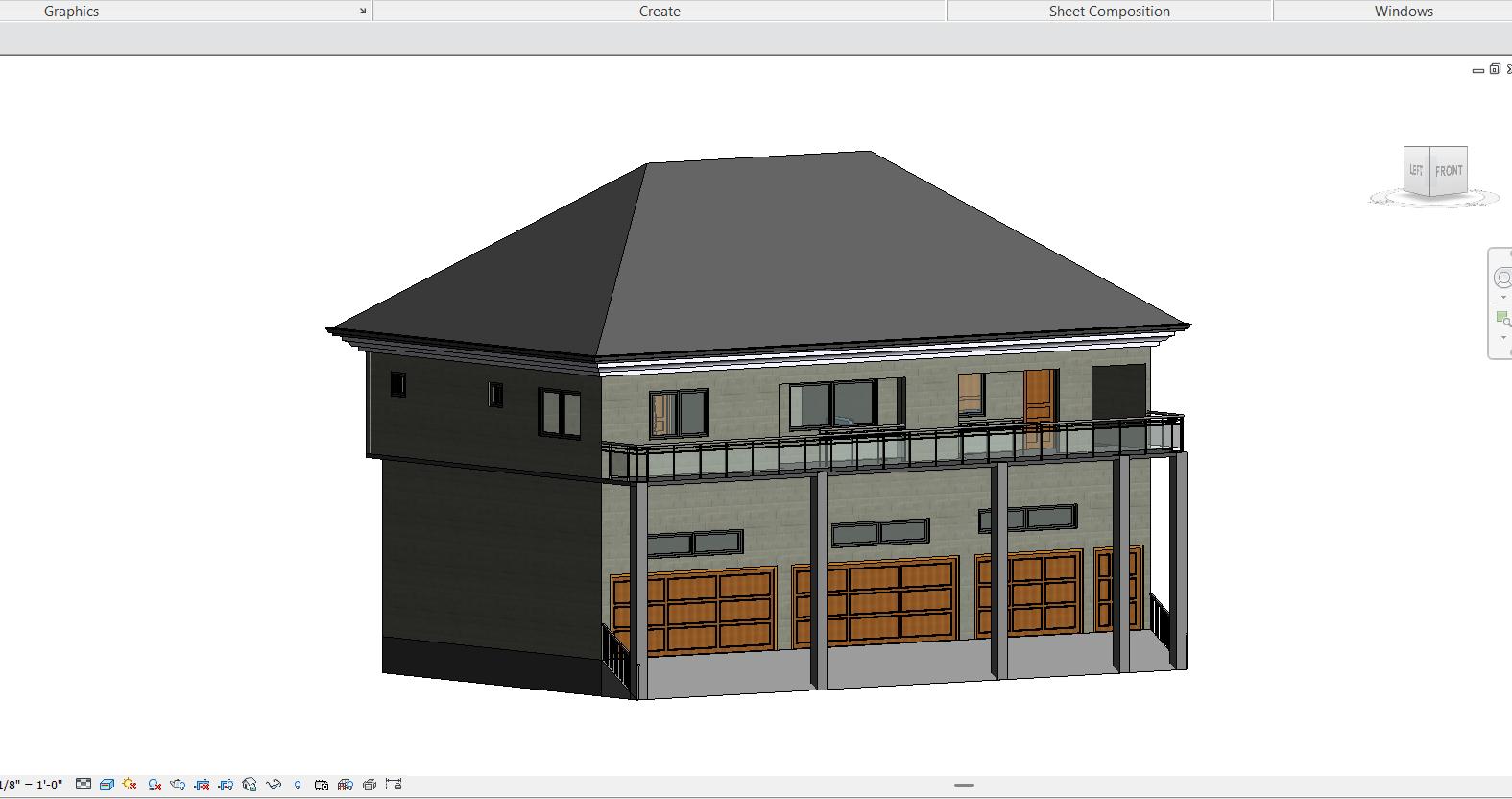Image resolution: width=1512 pixels, height=799 pixels.
Task: Click the Steering Wheels navigation icon
Action: tap(1502, 278)
